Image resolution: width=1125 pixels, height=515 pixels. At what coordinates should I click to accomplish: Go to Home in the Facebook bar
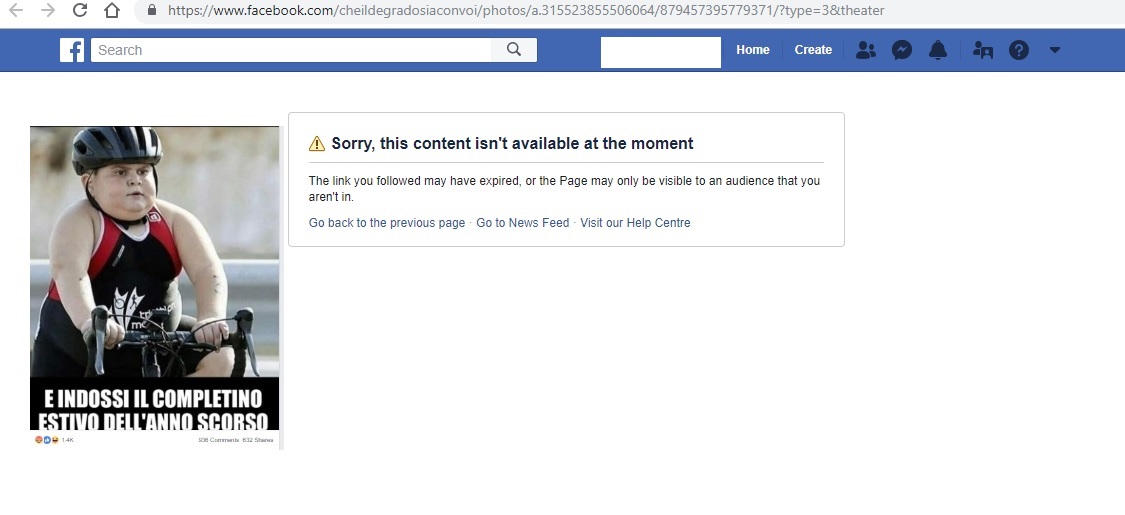tap(753, 49)
